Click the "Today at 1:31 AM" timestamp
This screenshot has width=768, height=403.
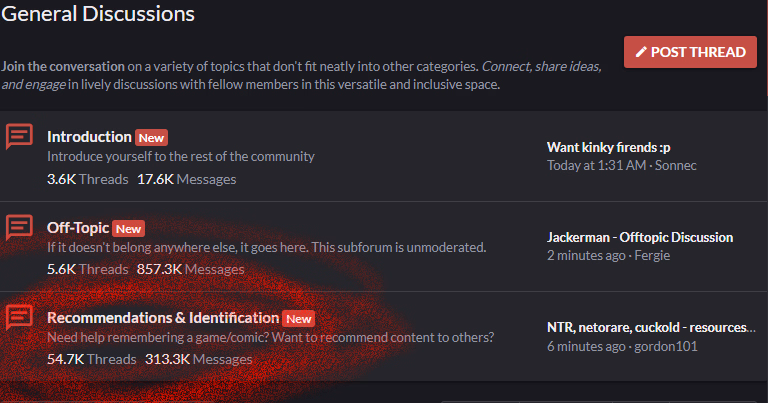[597, 165]
